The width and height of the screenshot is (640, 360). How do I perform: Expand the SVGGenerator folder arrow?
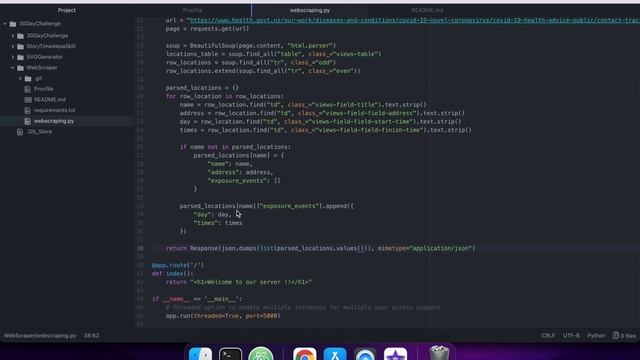pyautogui.click(x=13, y=57)
